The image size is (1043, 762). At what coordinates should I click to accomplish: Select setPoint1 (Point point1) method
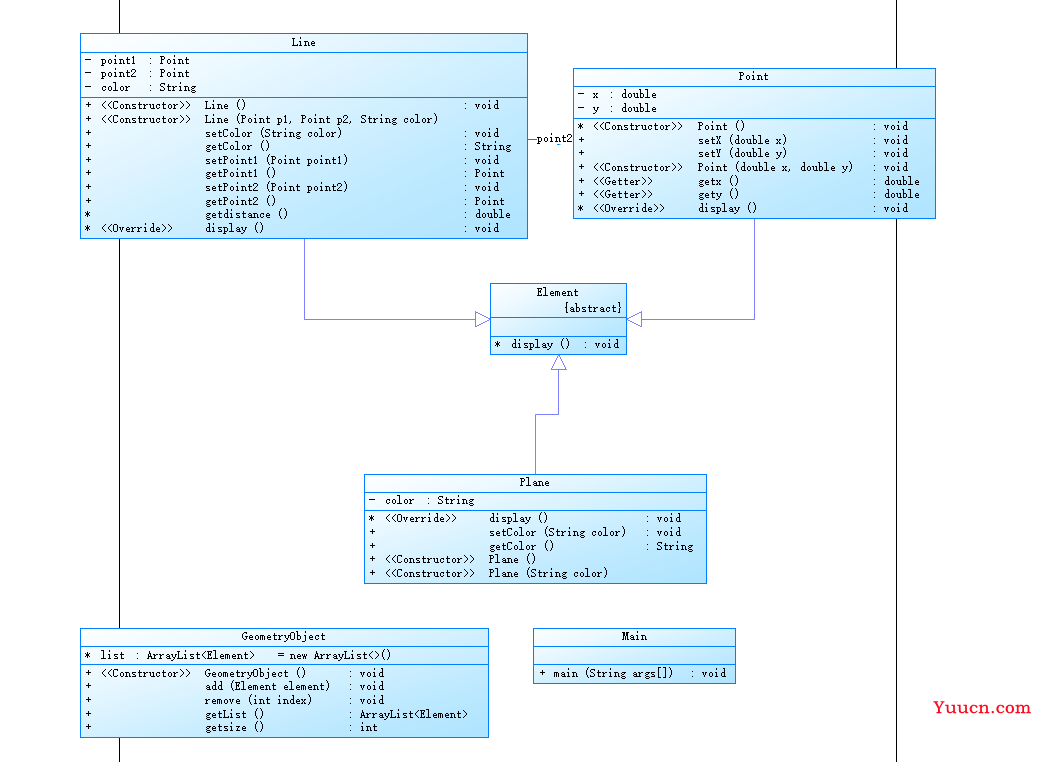coord(276,160)
